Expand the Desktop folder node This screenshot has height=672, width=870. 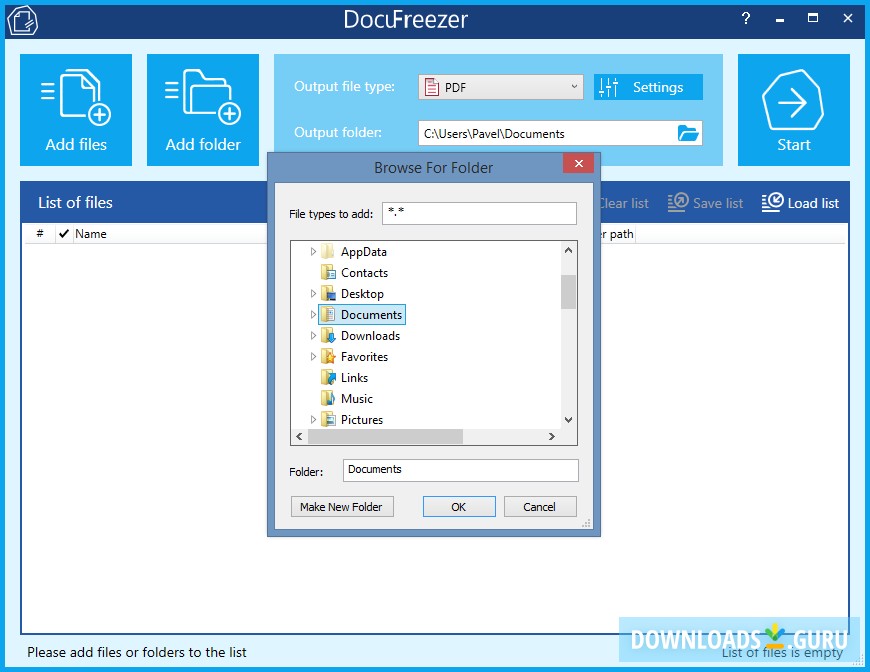click(313, 294)
